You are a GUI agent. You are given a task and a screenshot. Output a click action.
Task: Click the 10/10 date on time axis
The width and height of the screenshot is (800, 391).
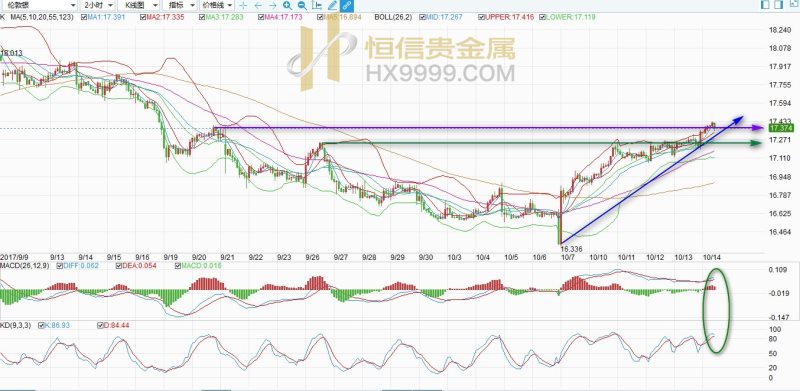598,257
